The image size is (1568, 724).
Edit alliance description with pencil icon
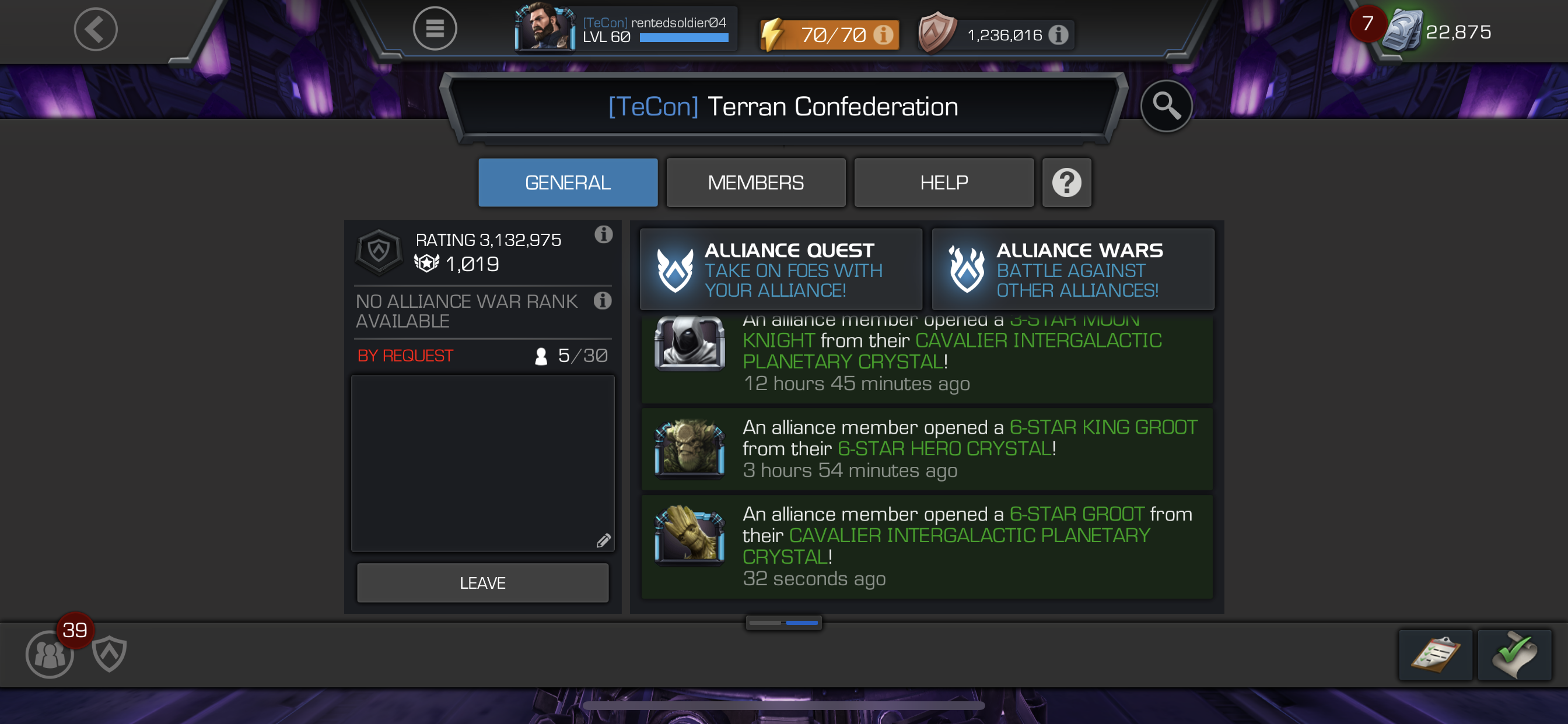603,540
